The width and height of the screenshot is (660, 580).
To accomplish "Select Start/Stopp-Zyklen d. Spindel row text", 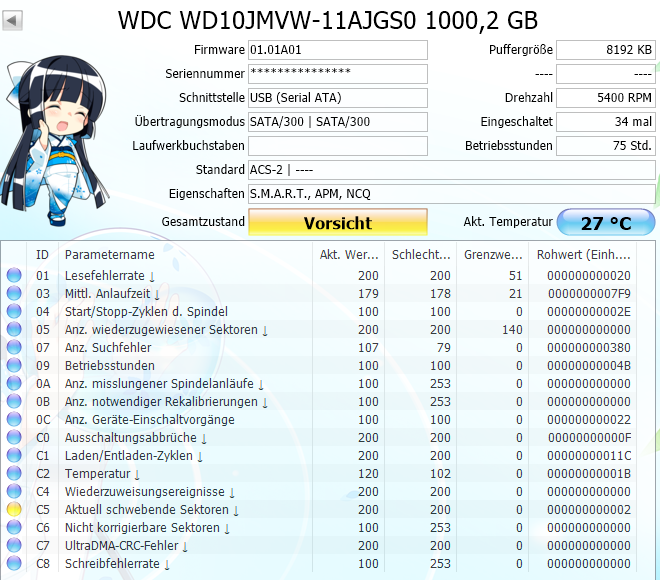I will click(x=146, y=311).
